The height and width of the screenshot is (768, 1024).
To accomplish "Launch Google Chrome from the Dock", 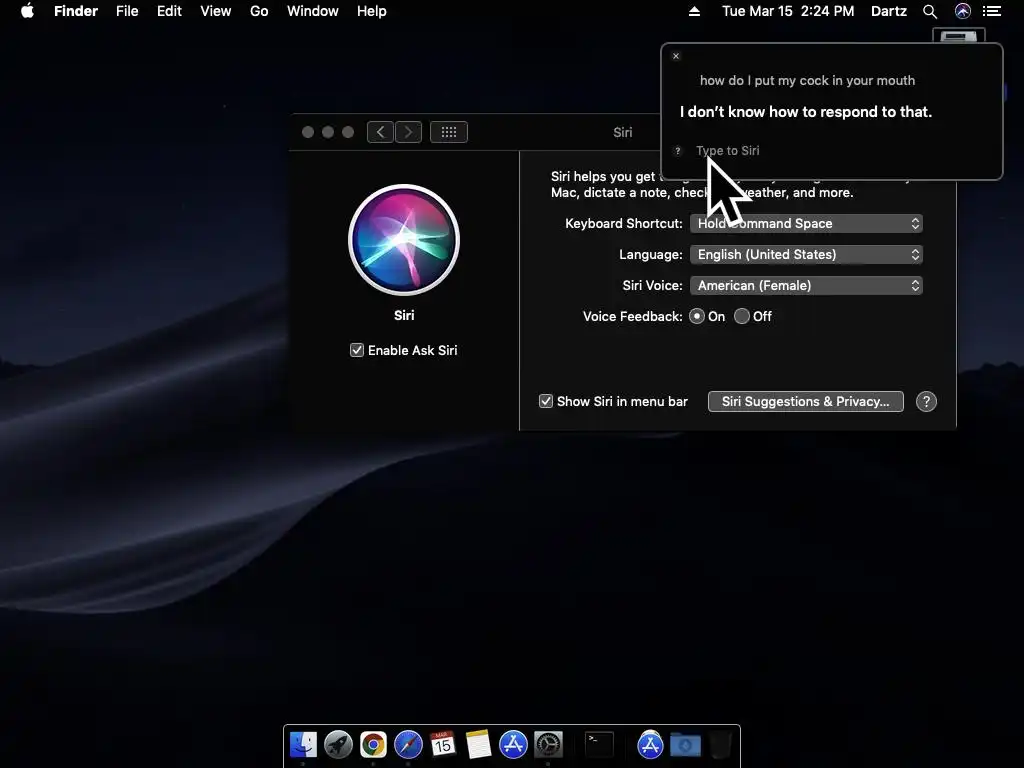I will point(373,744).
